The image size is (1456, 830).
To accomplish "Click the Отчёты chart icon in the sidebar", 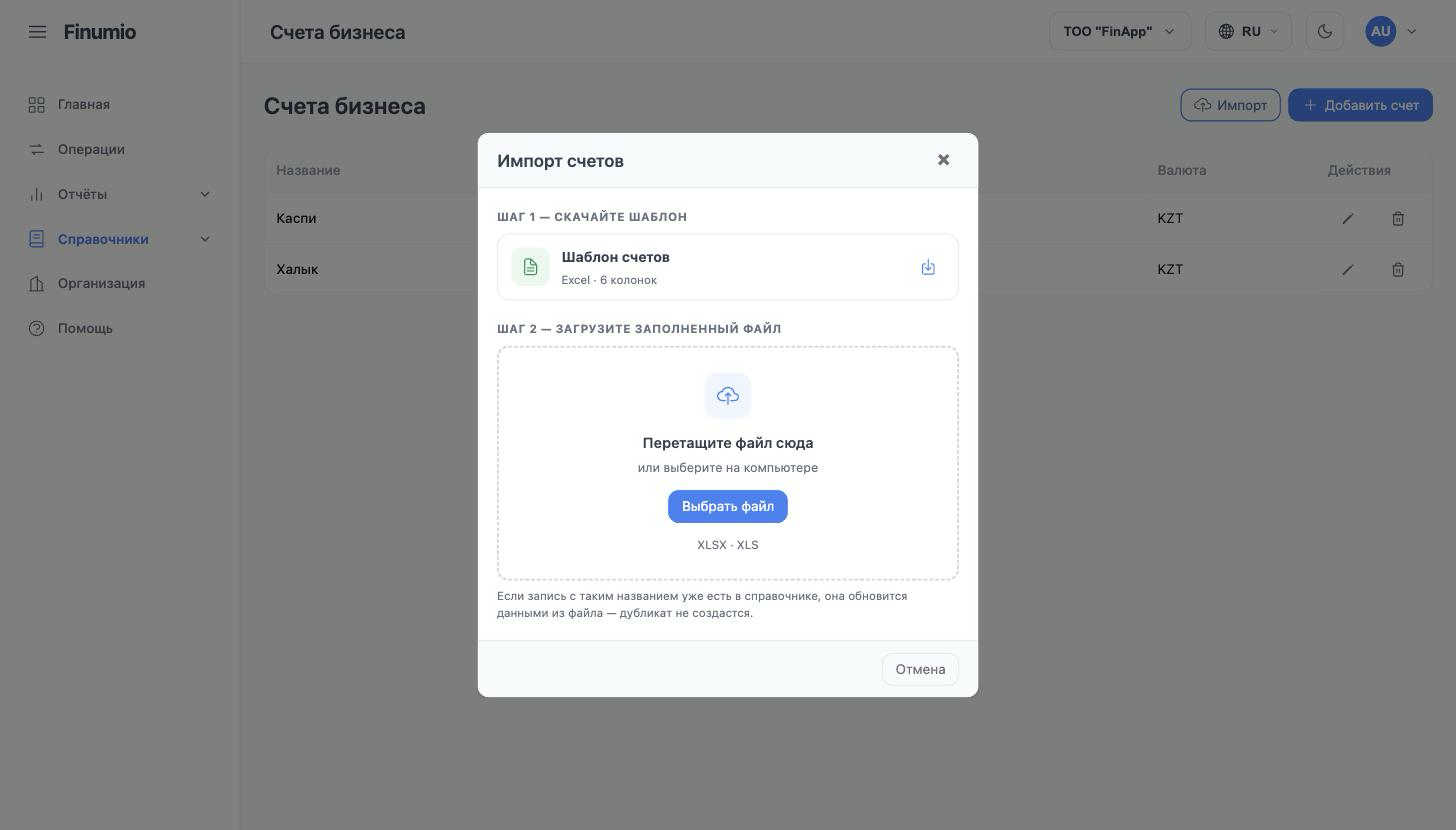I will coord(37,194).
